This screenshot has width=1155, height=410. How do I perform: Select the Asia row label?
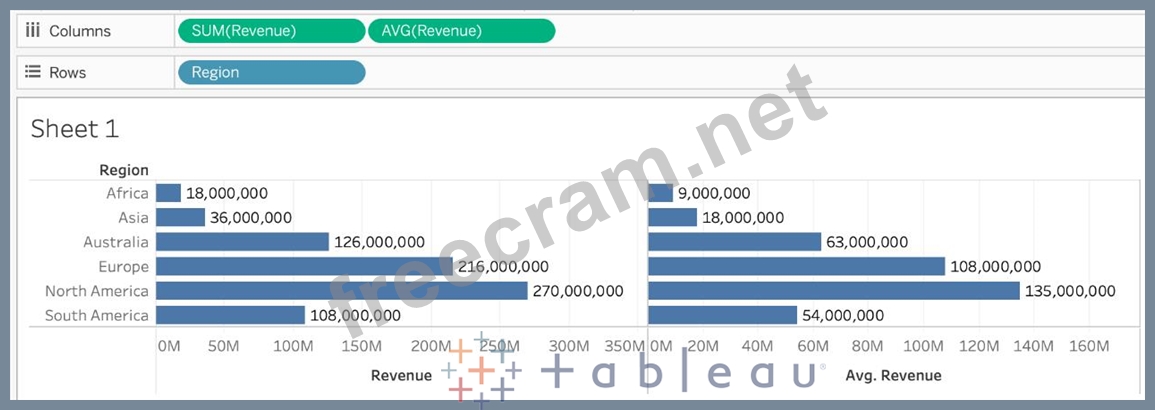point(133,217)
